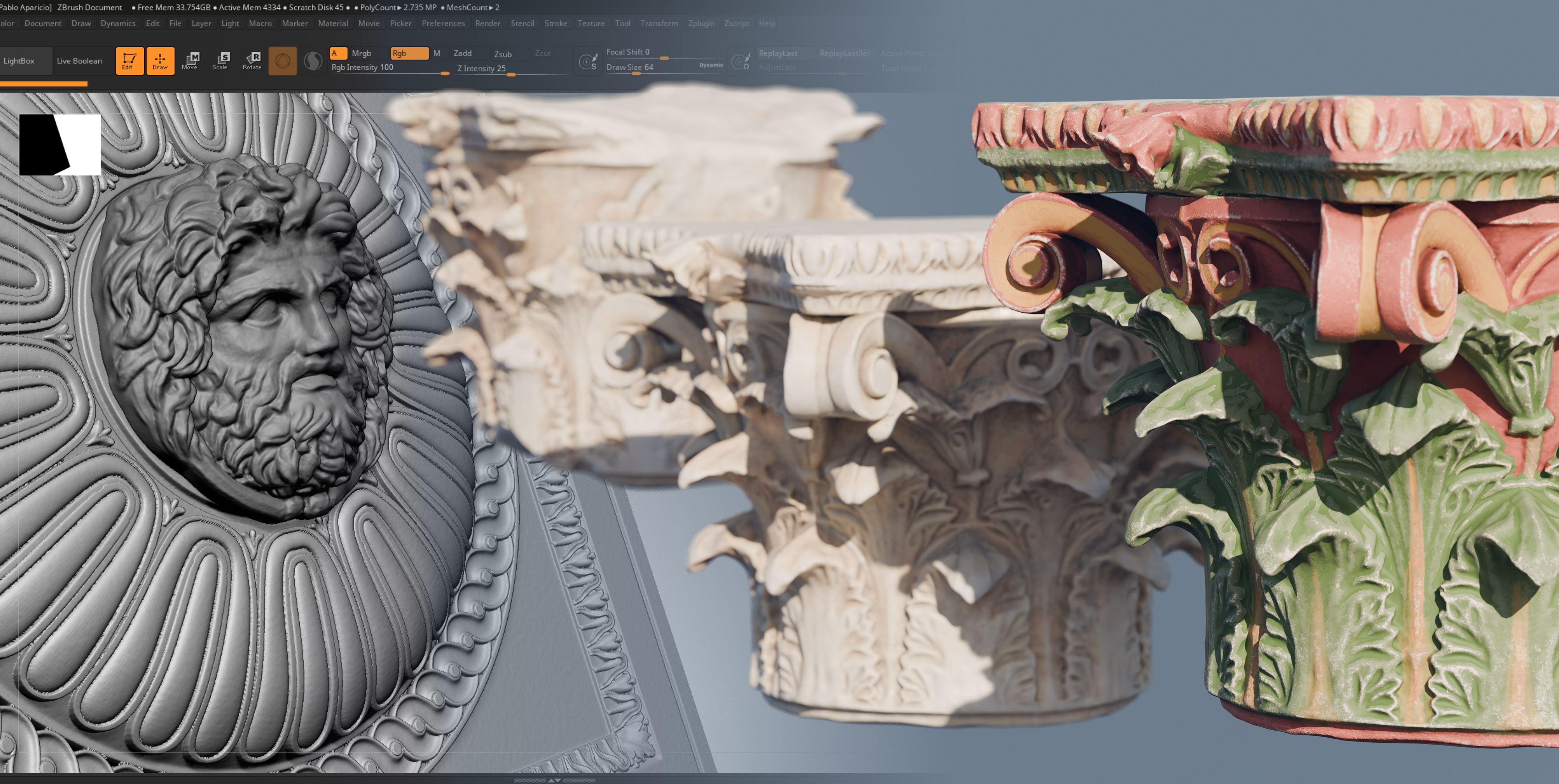Click the dynamic brush D icon

click(x=740, y=62)
